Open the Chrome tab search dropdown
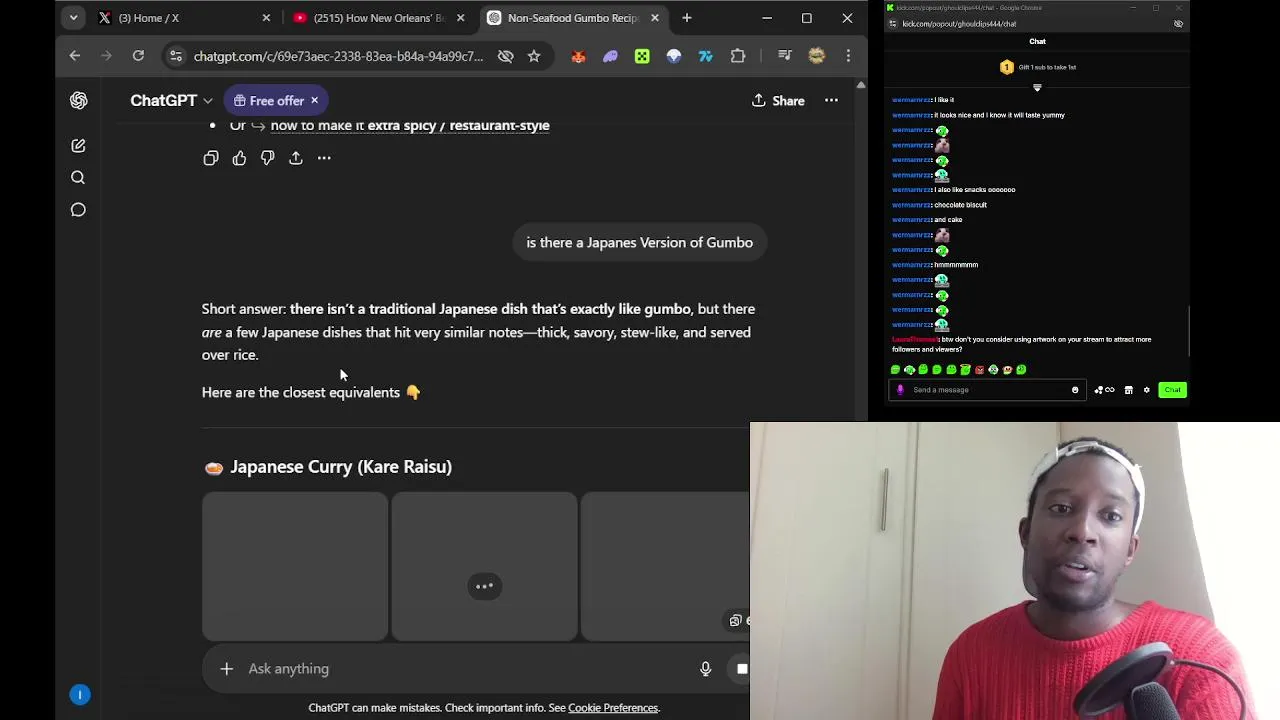Viewport: 1280px width, 720px height. pyautogui.click(x=73, y=18)
